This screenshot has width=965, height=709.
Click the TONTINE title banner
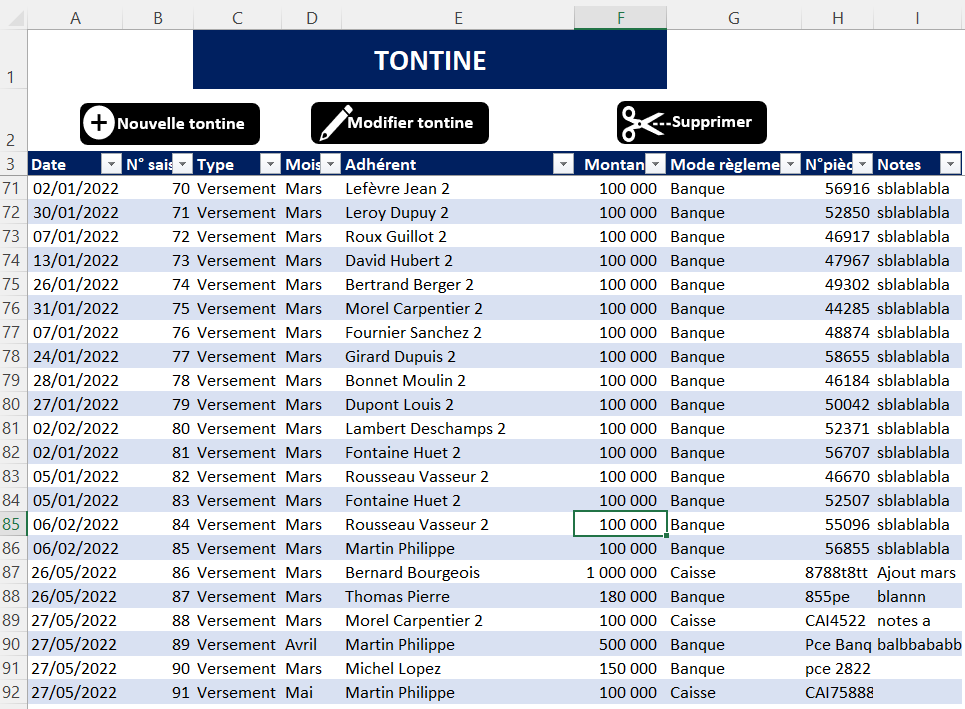pos(429,60)
